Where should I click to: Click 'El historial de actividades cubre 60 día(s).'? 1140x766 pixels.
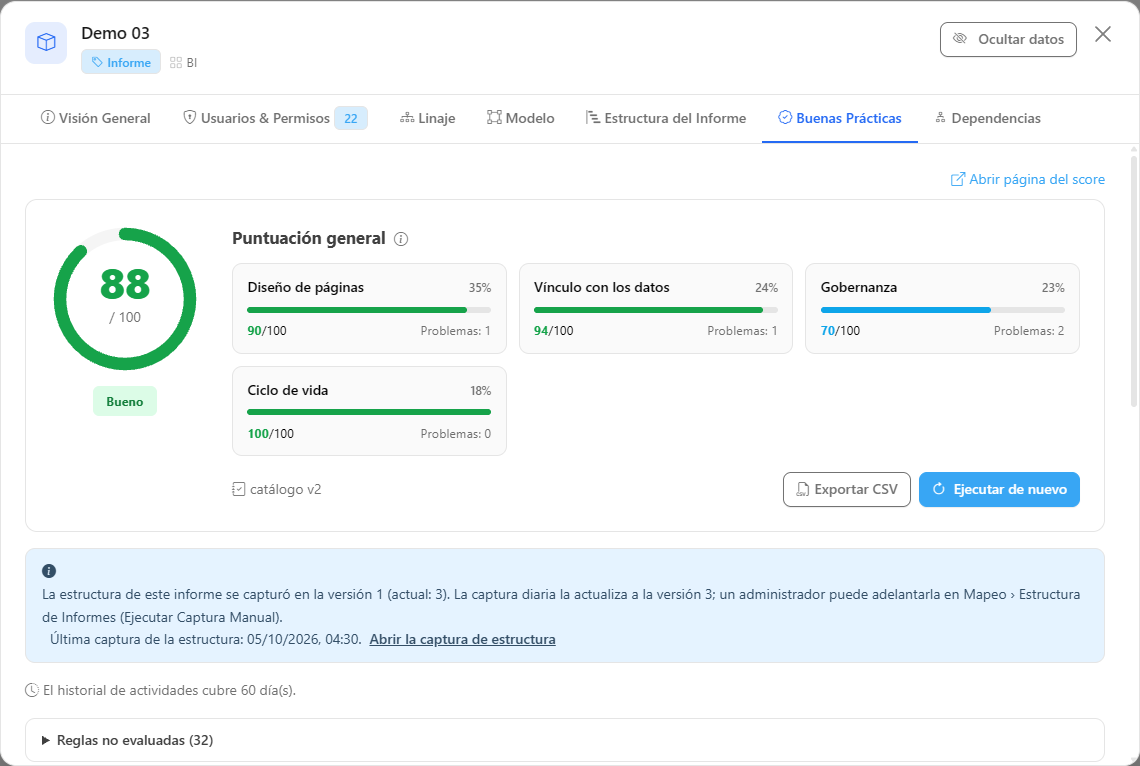click(169, 690)
